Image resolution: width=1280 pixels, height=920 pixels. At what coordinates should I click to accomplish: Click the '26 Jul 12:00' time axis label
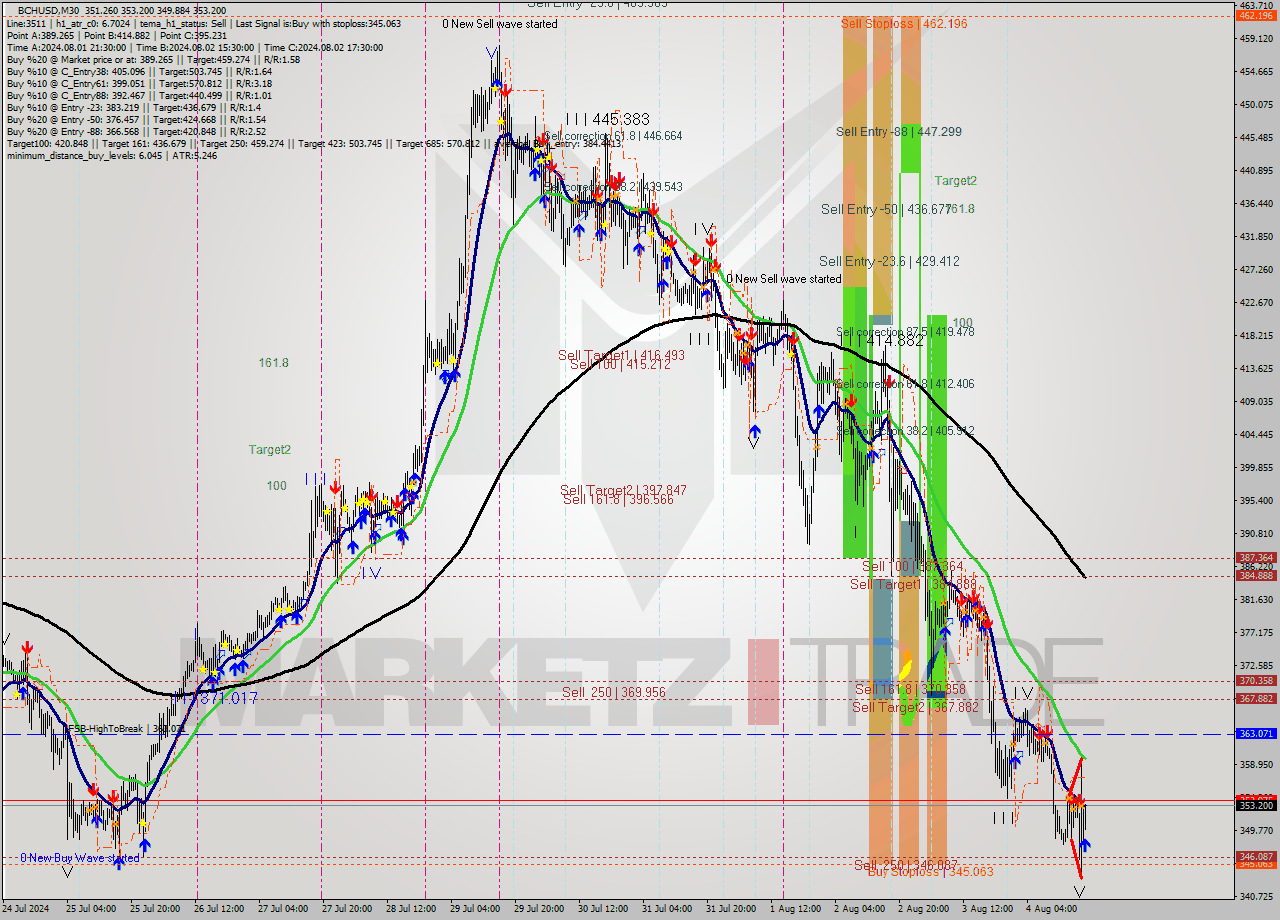pyautogui.click(x=218, y=909)
